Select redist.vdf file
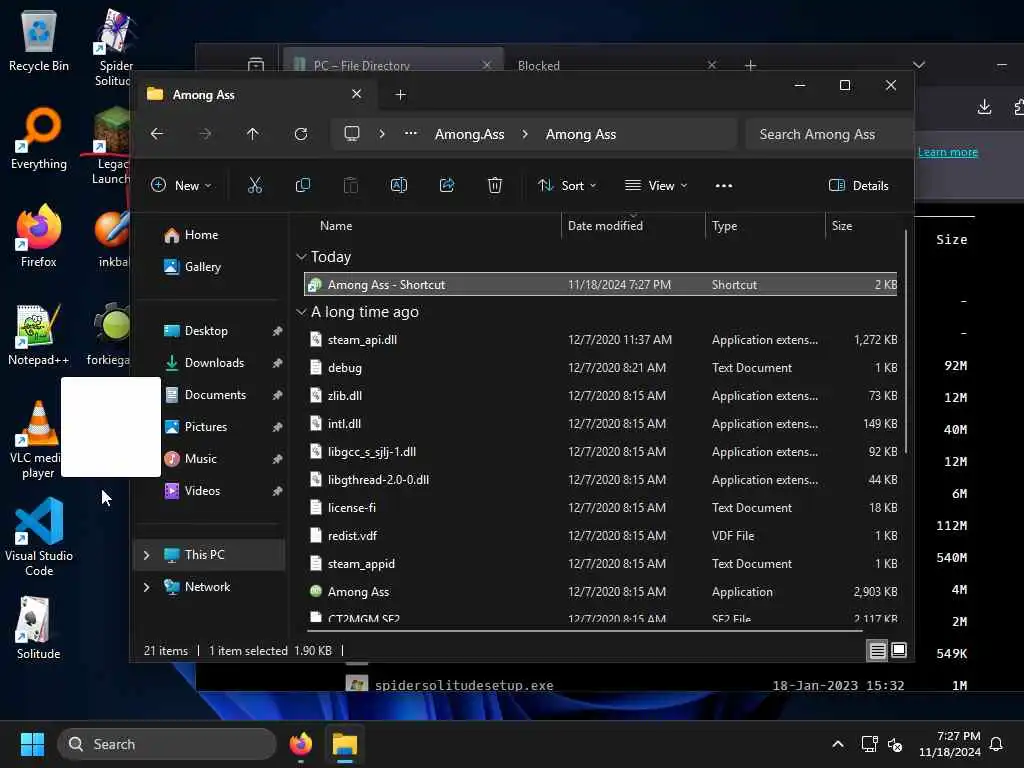Viewport: 1024px width, 768px height. [601, 536]
